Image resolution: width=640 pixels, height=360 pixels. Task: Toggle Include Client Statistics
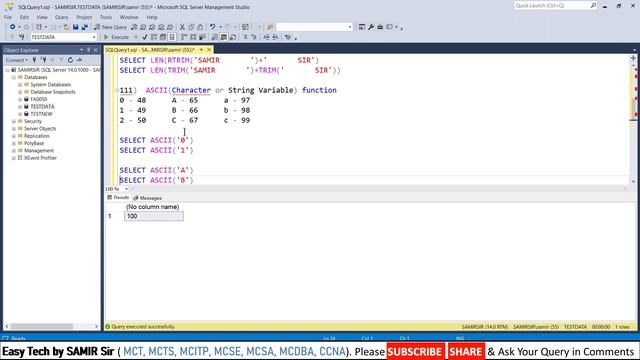[202, 37]
